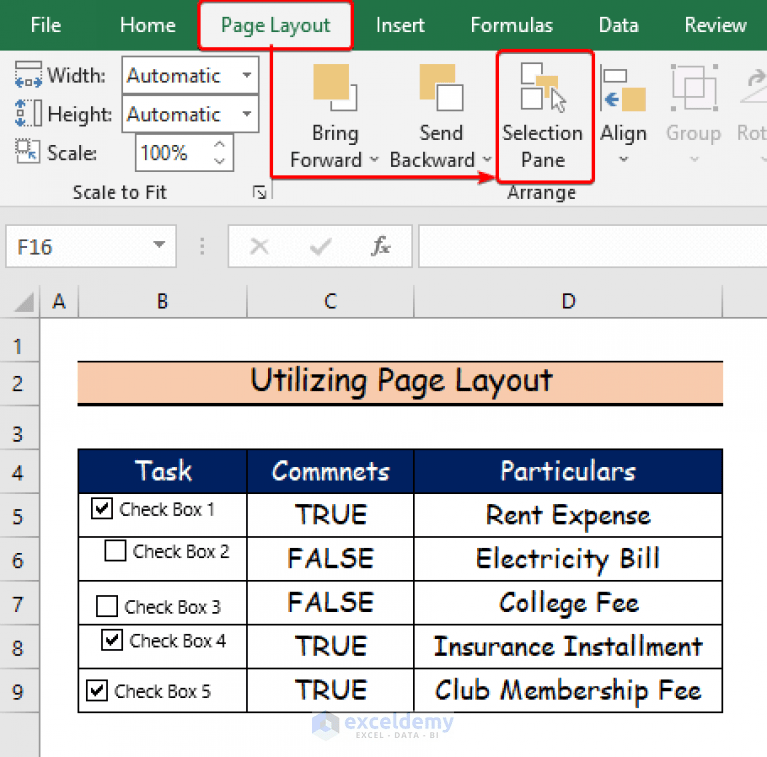Click the Rotate objects icon
The width and height of the screenshot is (767, 757).
754,86
